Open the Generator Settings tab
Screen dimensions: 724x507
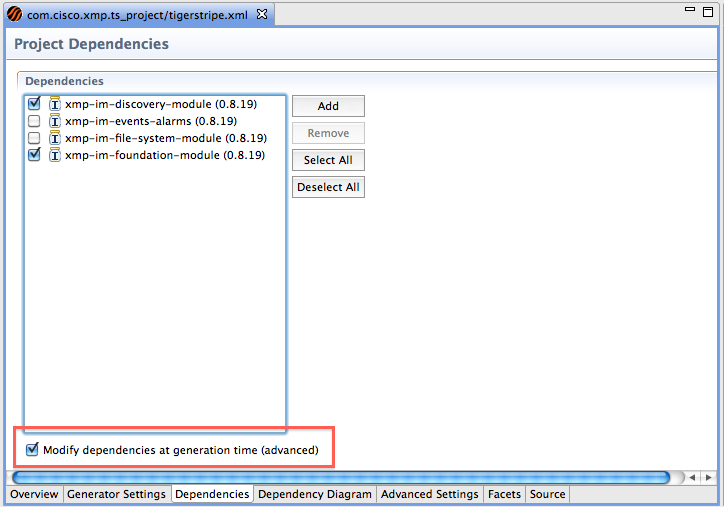[x=116, y=494]
